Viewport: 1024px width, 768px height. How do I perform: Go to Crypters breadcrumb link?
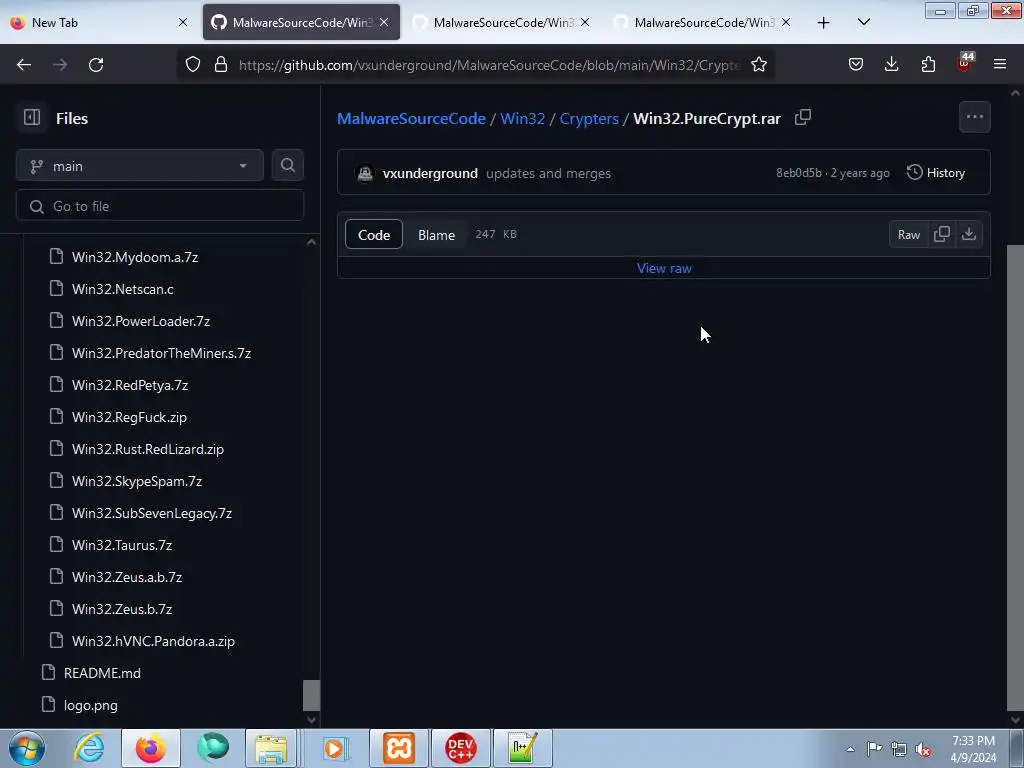(x=589, y=118)
